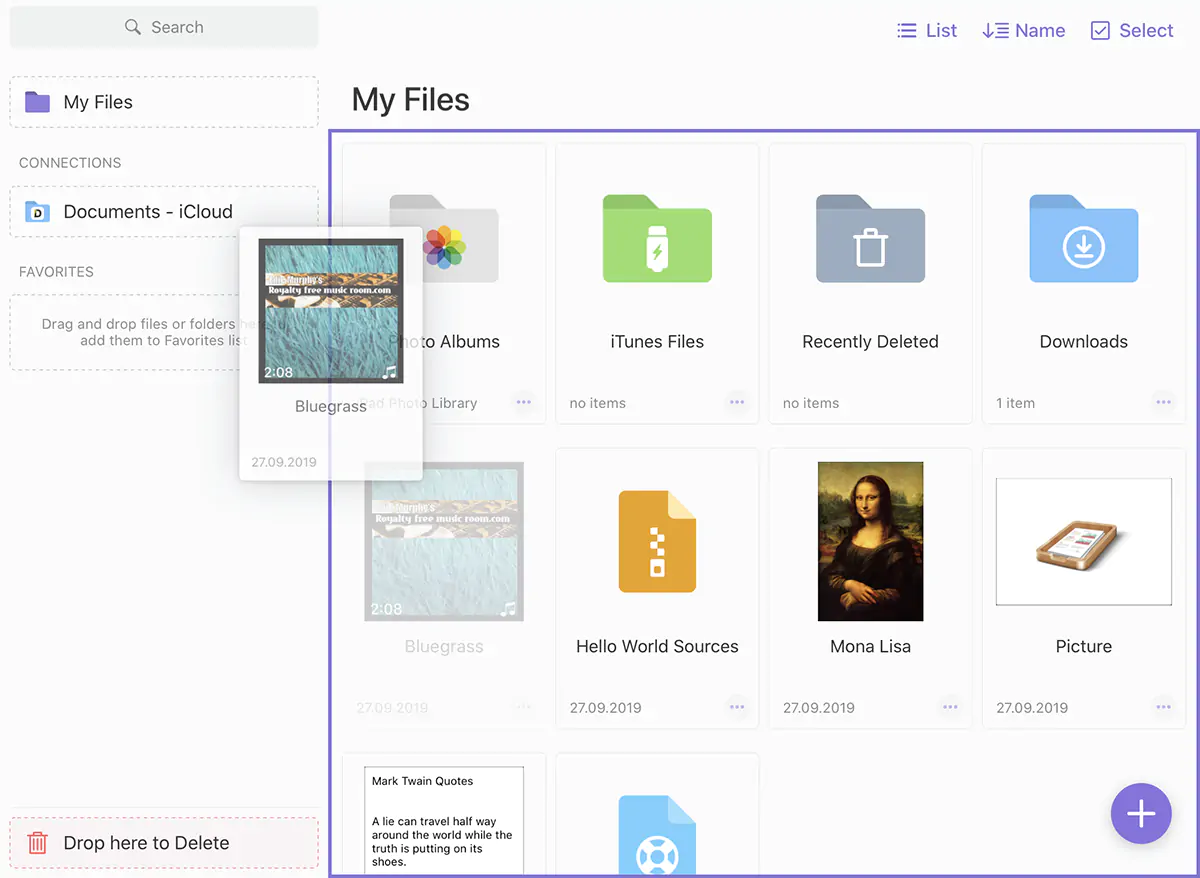Image resolution: width=1200 pixels, height=878 pixels.
Task: Select Documents - iCloud in sidebar
Action: [148, 212]
